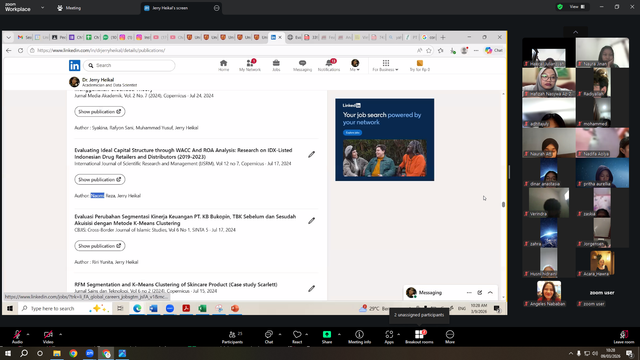
Task: Open Meeting info
Action: pyautogui.click(x=360, y=337)
